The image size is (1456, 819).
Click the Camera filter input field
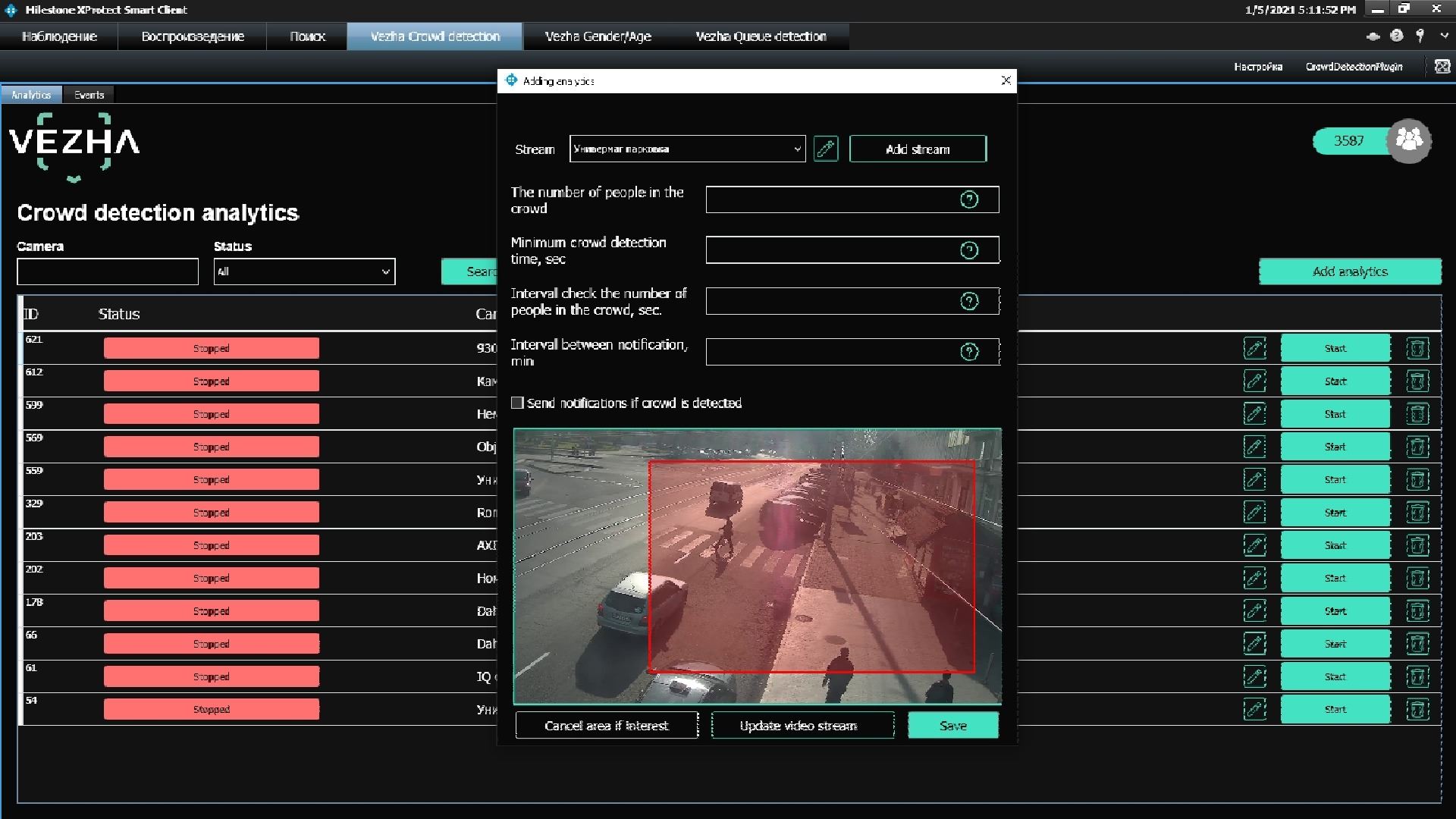108,271
